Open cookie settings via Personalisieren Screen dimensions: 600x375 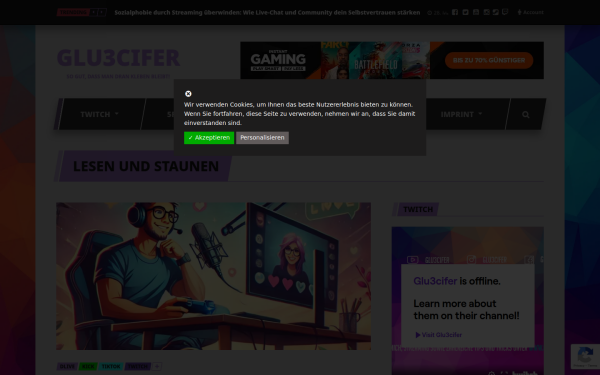point(262,138)
